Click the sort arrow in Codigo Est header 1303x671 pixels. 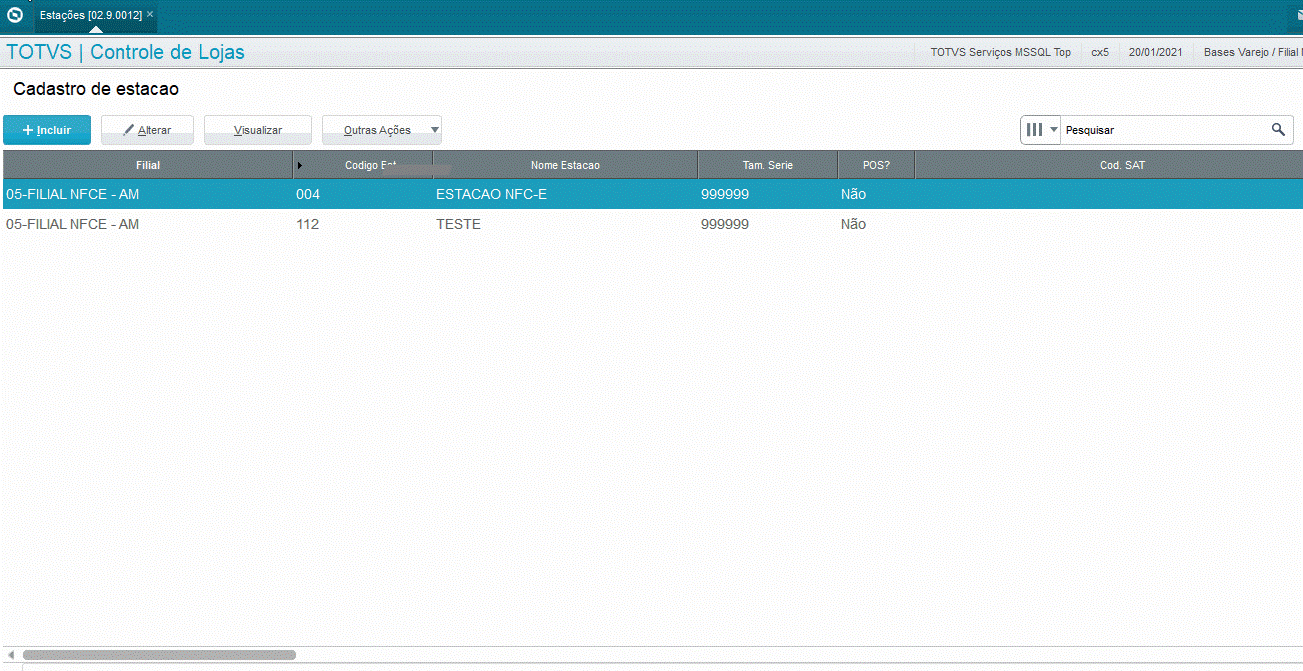pos(300,165)
